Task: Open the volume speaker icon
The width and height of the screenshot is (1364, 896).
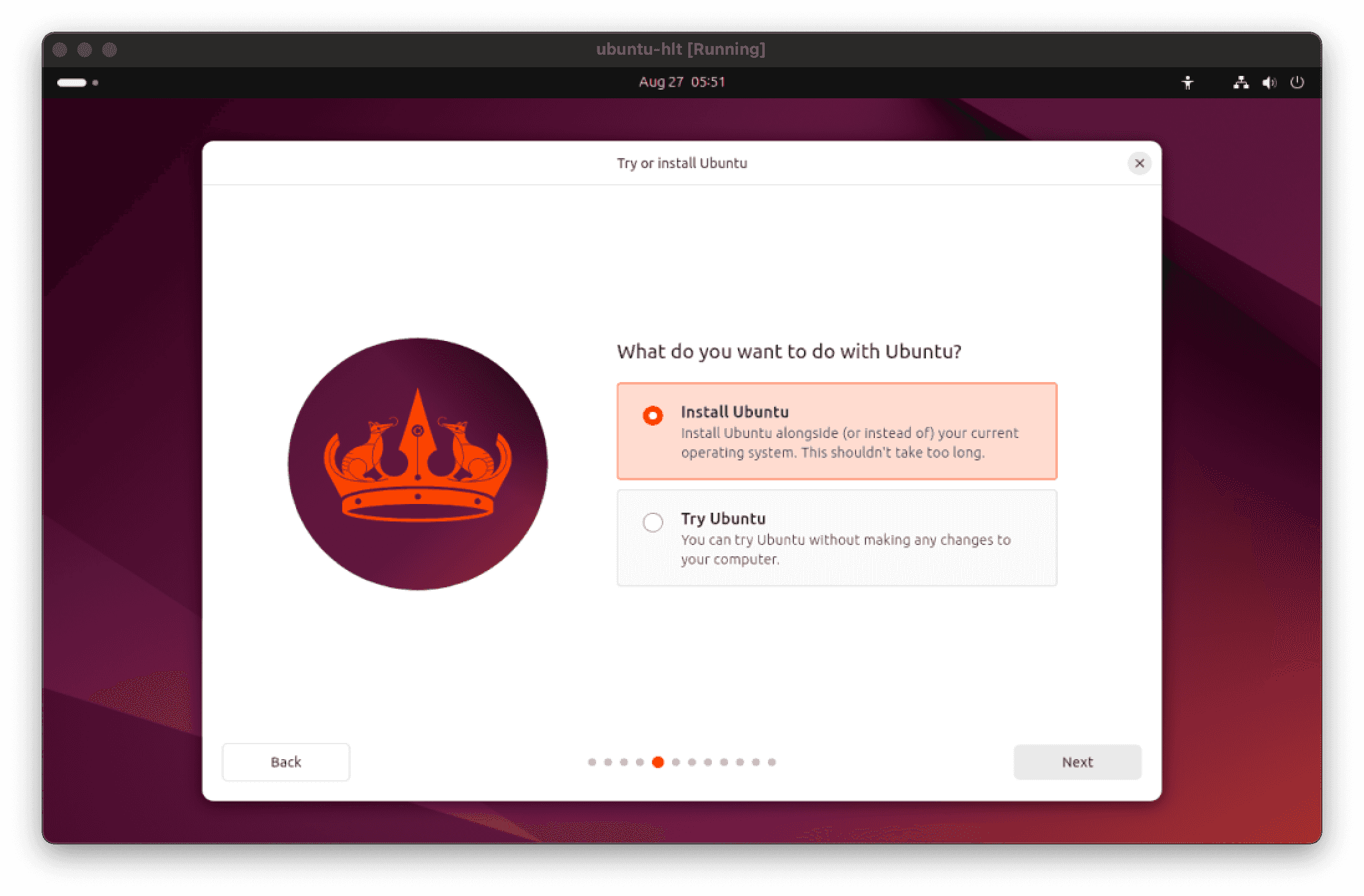Action: (1269, 82)
